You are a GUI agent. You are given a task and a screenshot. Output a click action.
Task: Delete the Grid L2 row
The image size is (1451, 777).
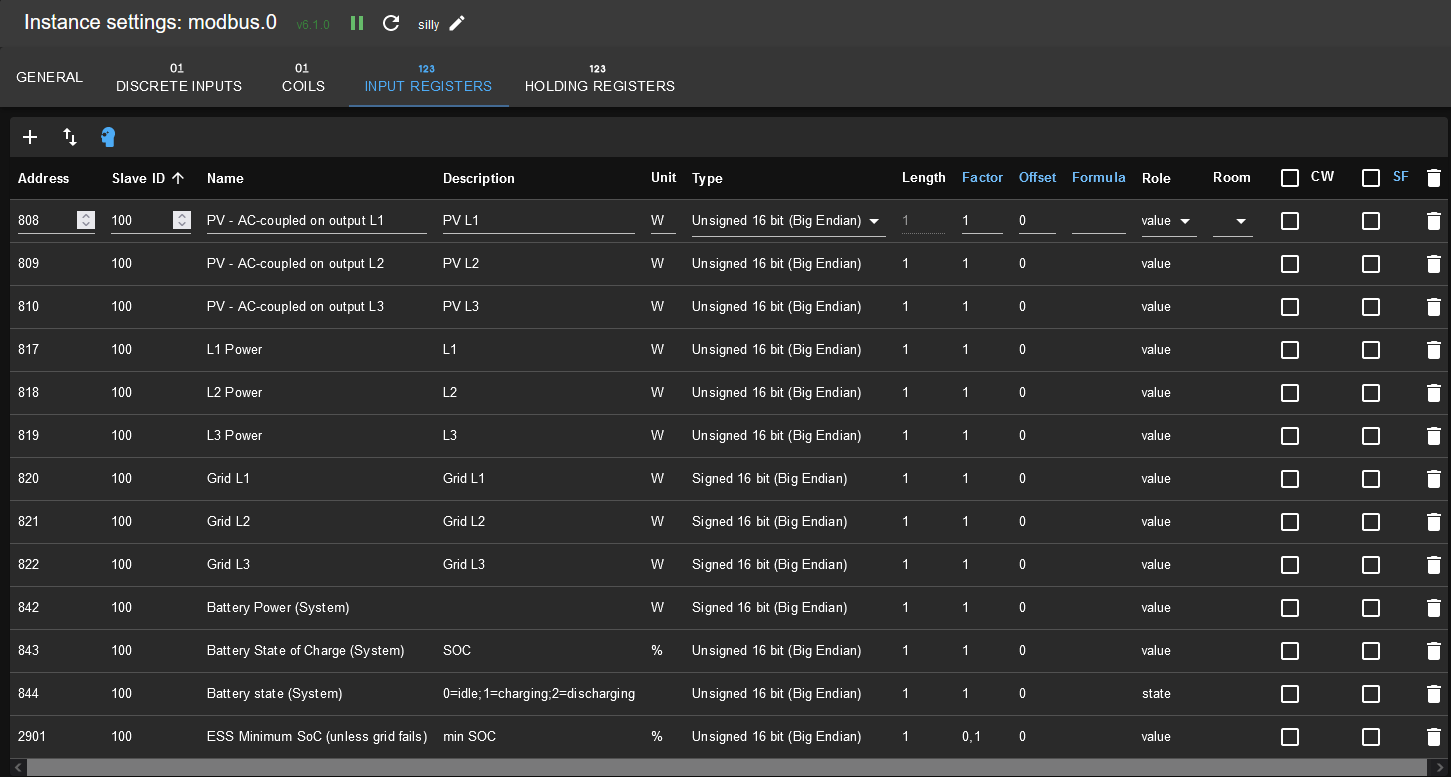click(x=1434, y=522)
